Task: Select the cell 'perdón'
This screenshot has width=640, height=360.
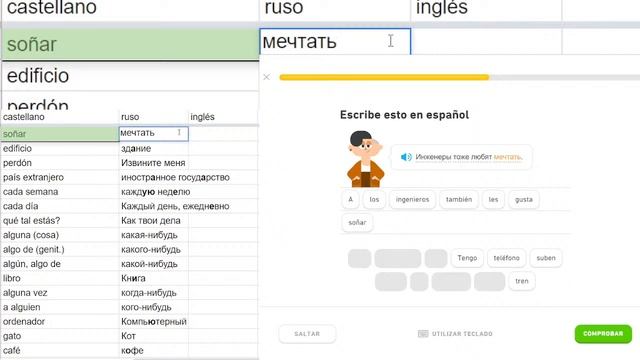Action: [x=60, y=163]
